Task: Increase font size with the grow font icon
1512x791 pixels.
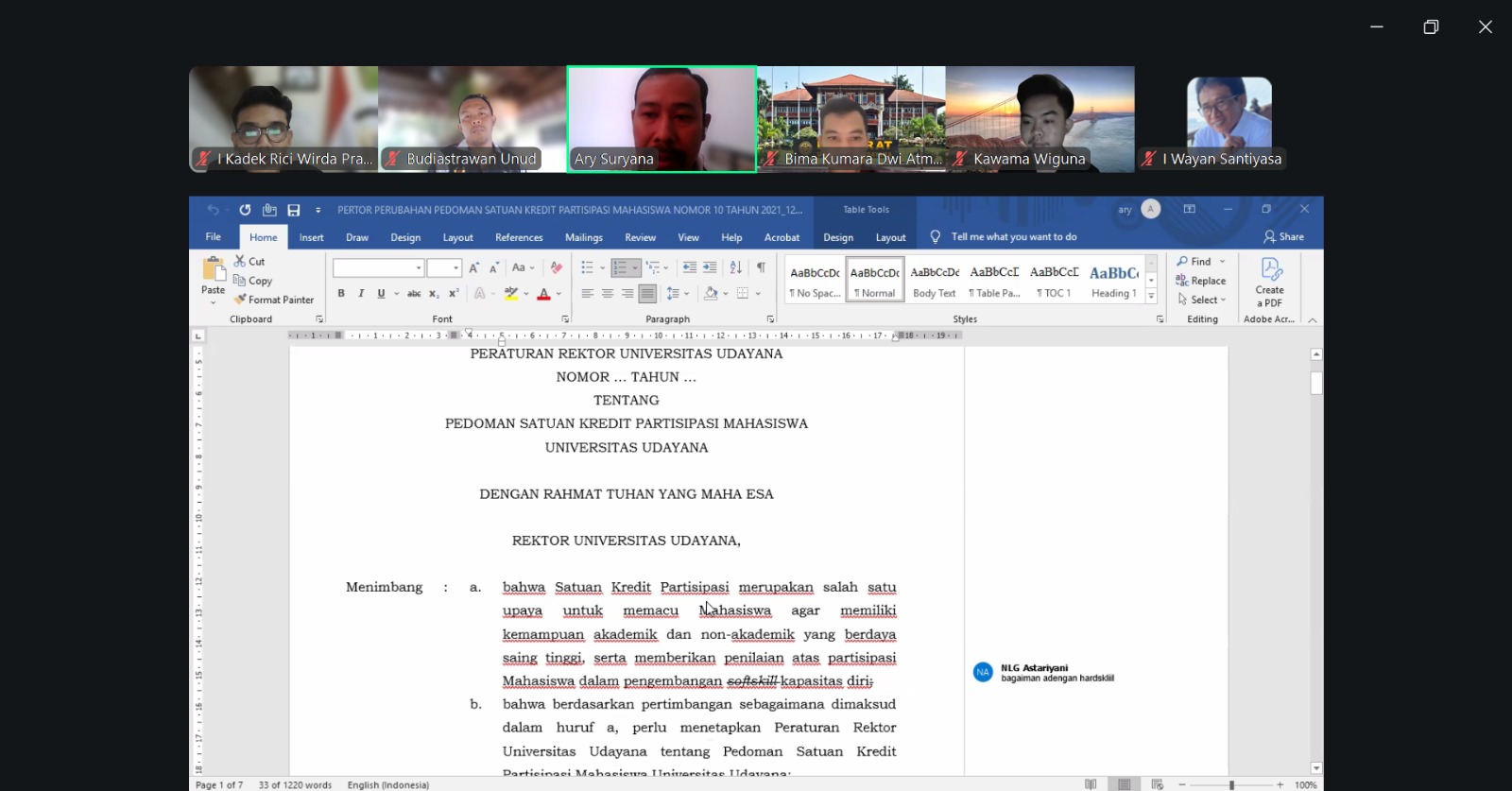Action: click(474, 267)
